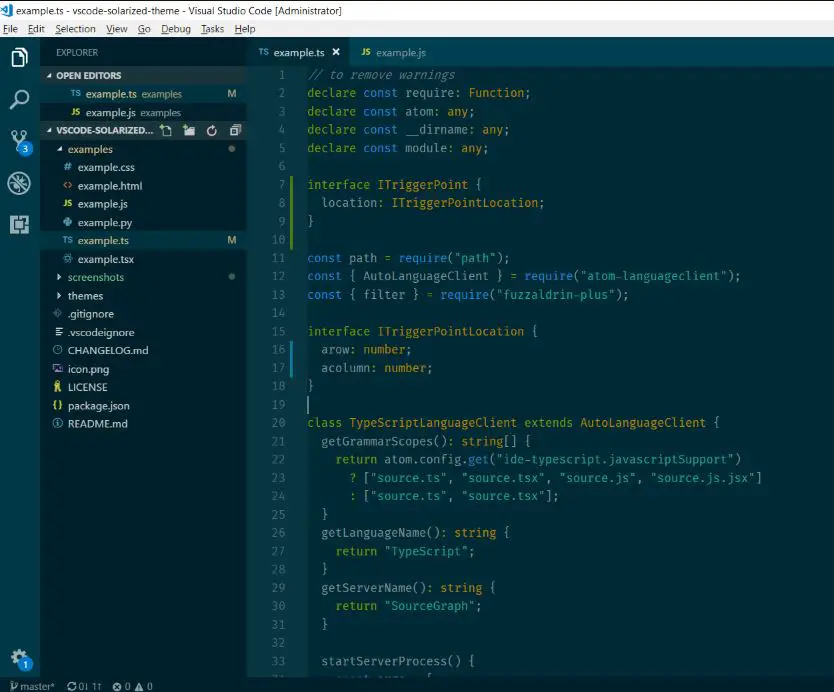Image resolution: width=834 pixels, height=692 pixels.
Task: Click the New Folder icon in explorer header
Action: click(x=189, y=130)
